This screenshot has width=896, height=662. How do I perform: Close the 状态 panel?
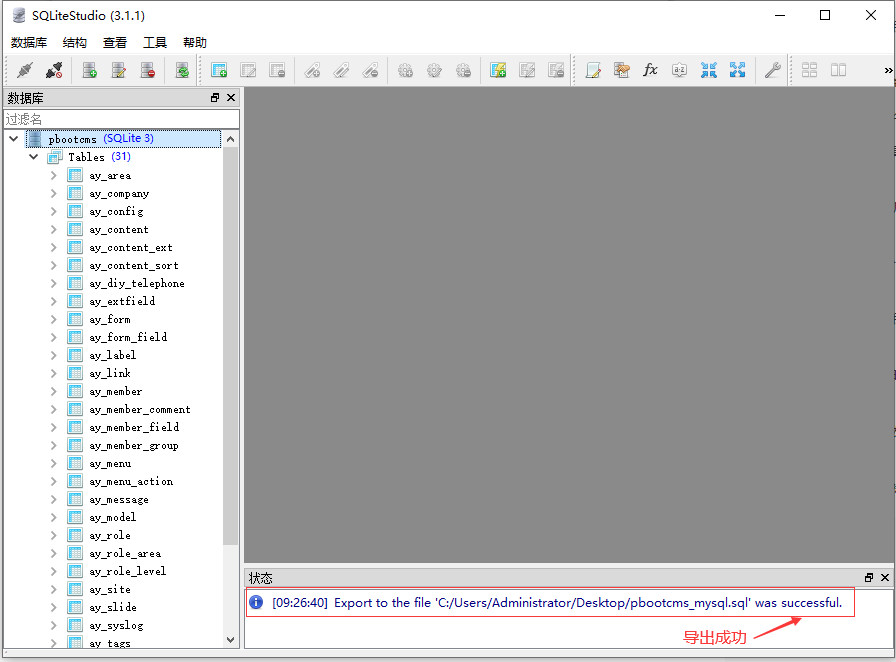[x=885, y=577]
